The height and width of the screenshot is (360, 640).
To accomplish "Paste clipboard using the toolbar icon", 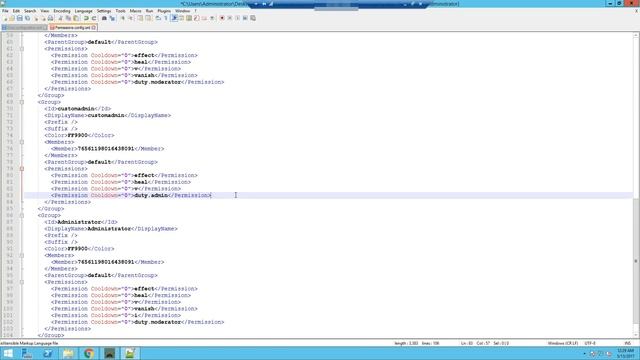I will pos(76,18).
